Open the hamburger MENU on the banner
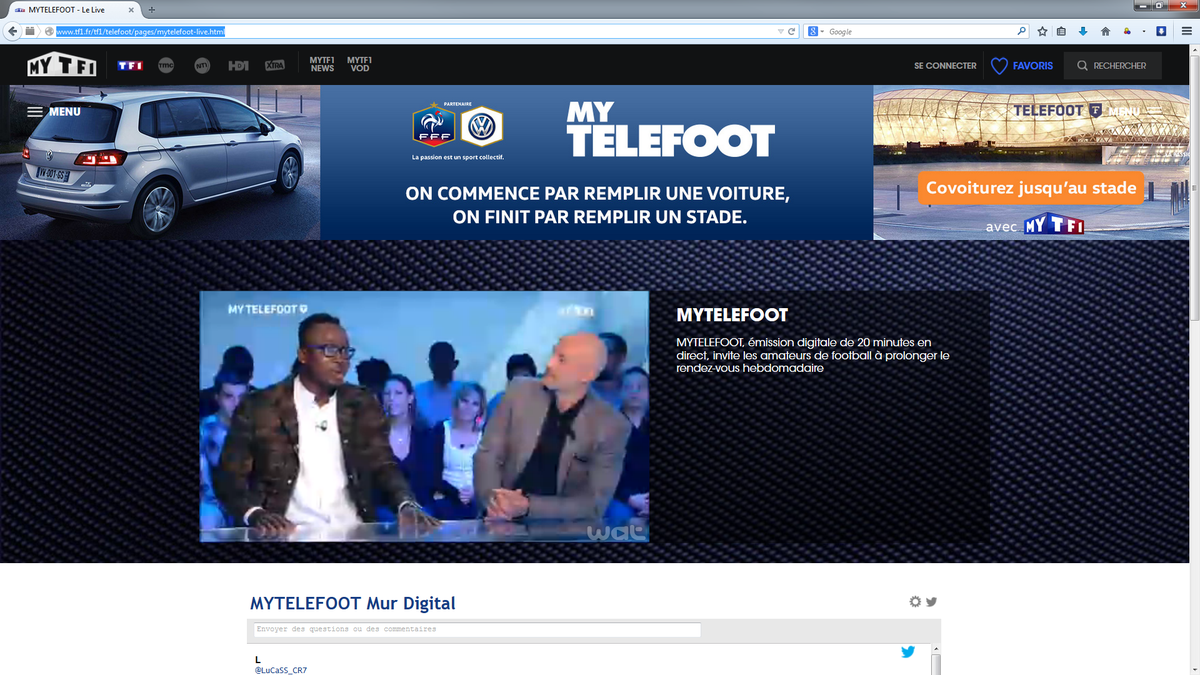Screen dimensions: 1200x675 click(x=54, y=112)
